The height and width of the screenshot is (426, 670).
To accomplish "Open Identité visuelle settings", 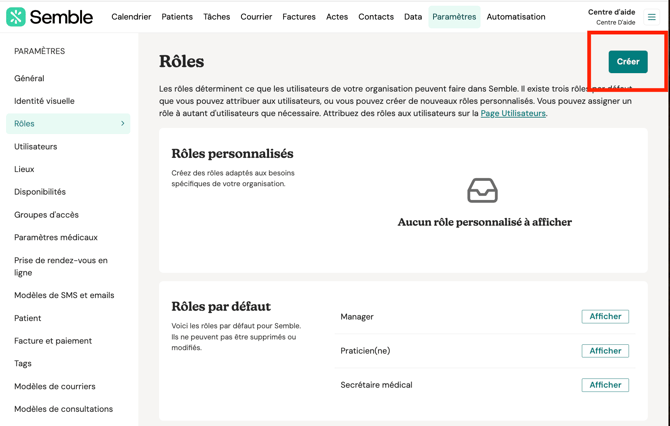I will tap(44, 101).
